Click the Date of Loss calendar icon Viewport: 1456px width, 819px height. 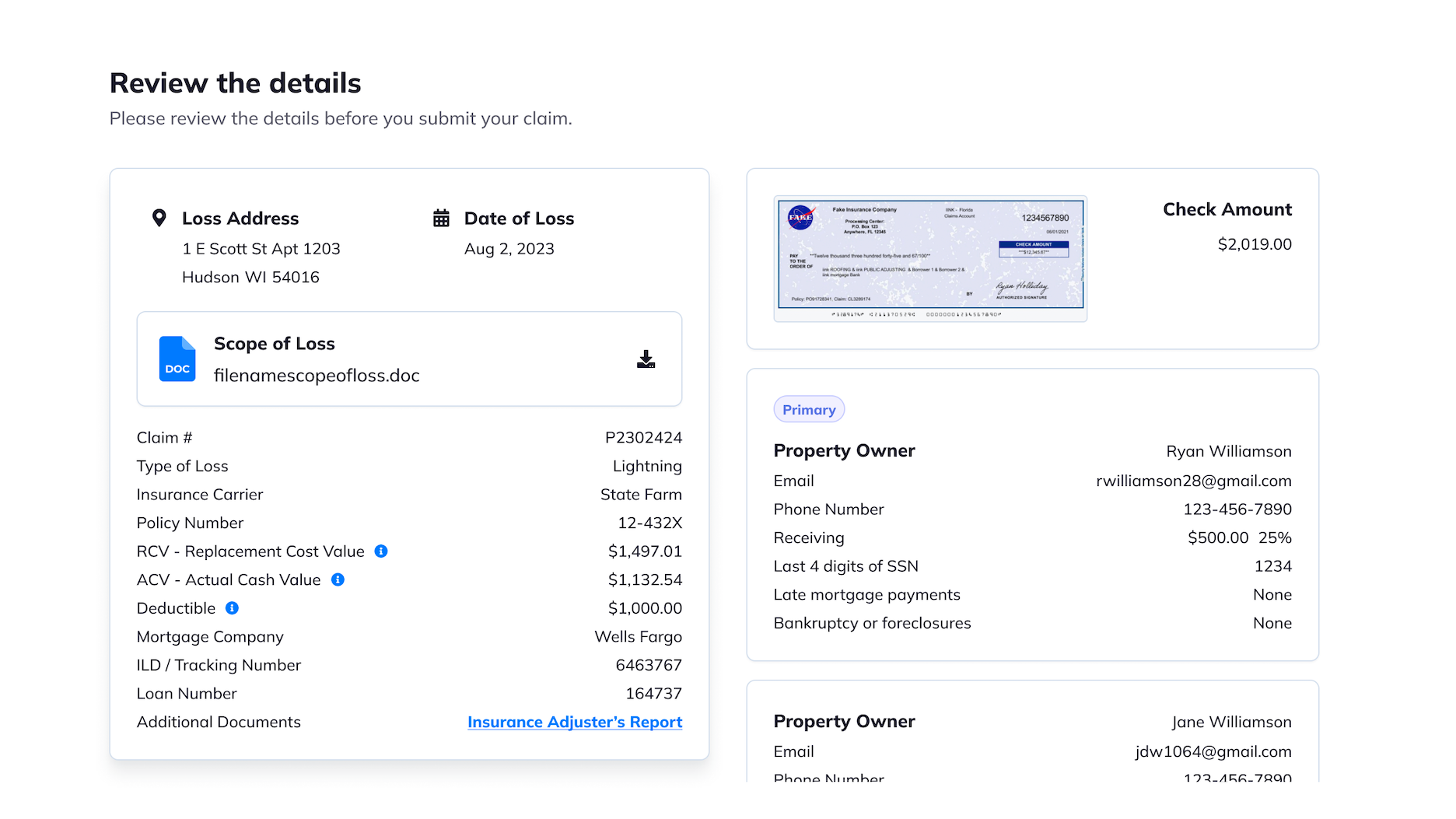click(441, 219)
